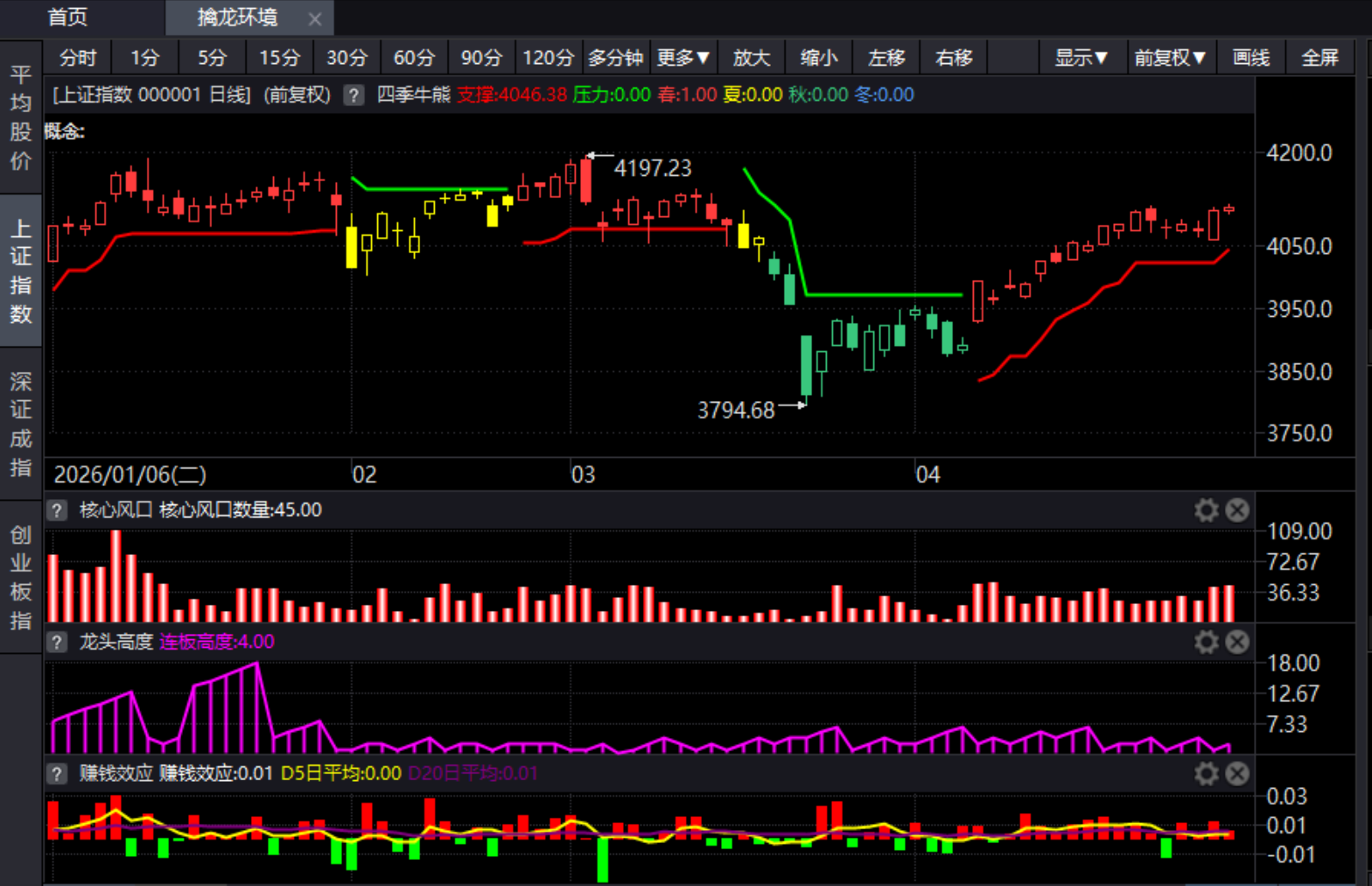Click the 压力:0.00 resistance value

(x=612, y=95)
